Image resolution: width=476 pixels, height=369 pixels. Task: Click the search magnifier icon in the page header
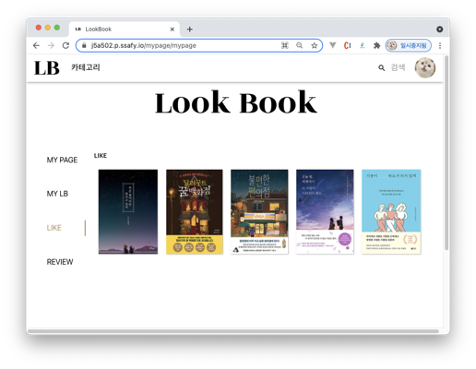coord(382,68)
